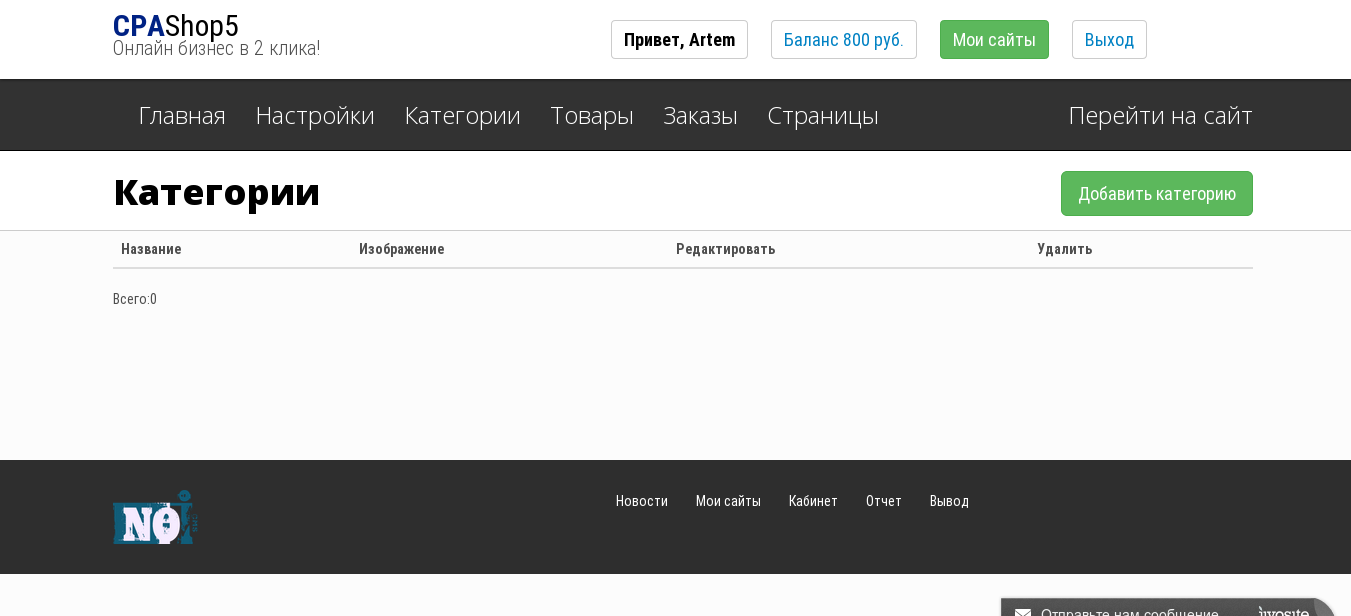Open 'Кабинет' footer link
Image resolution: width=1351 pixels, height=616 pixels.
[x=813, y=501]
